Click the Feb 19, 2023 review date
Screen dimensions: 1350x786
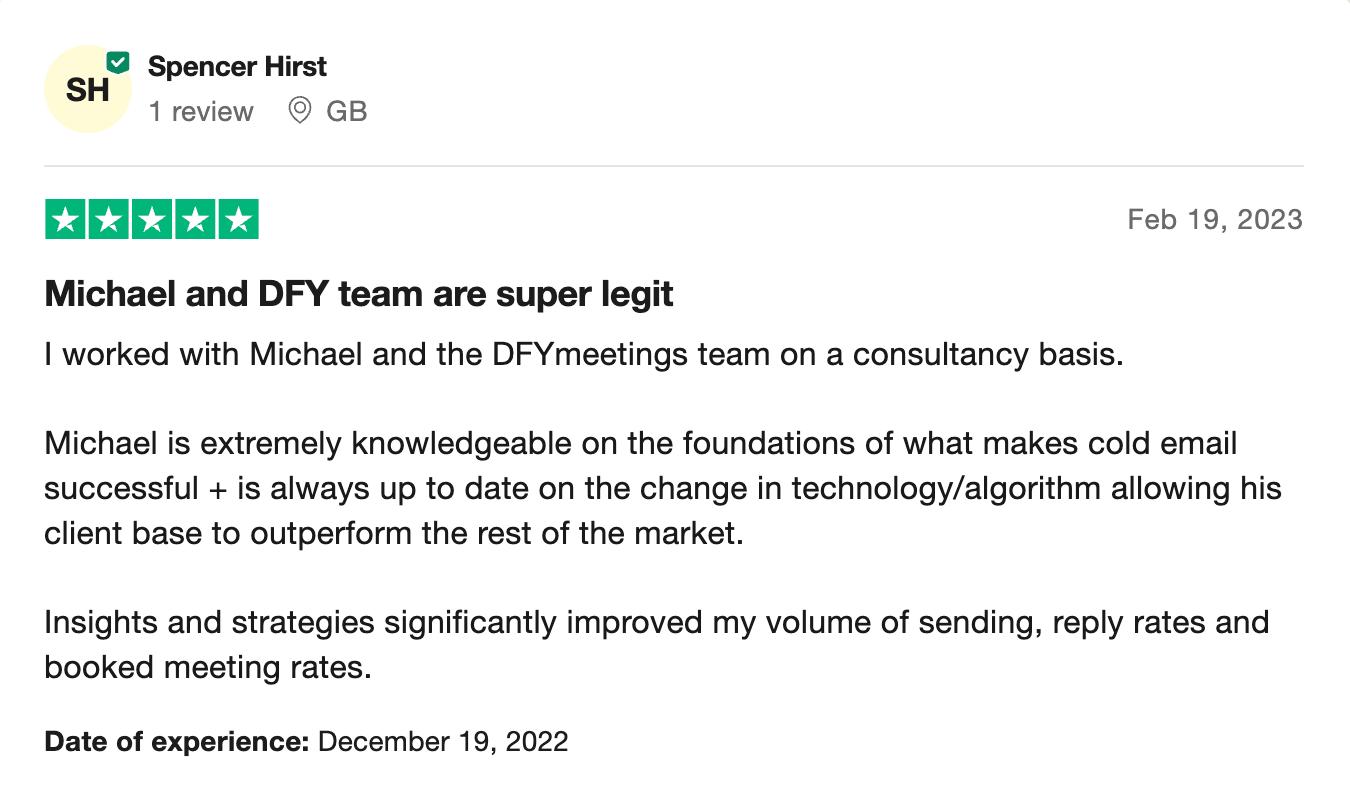(x=1214, y=220)
